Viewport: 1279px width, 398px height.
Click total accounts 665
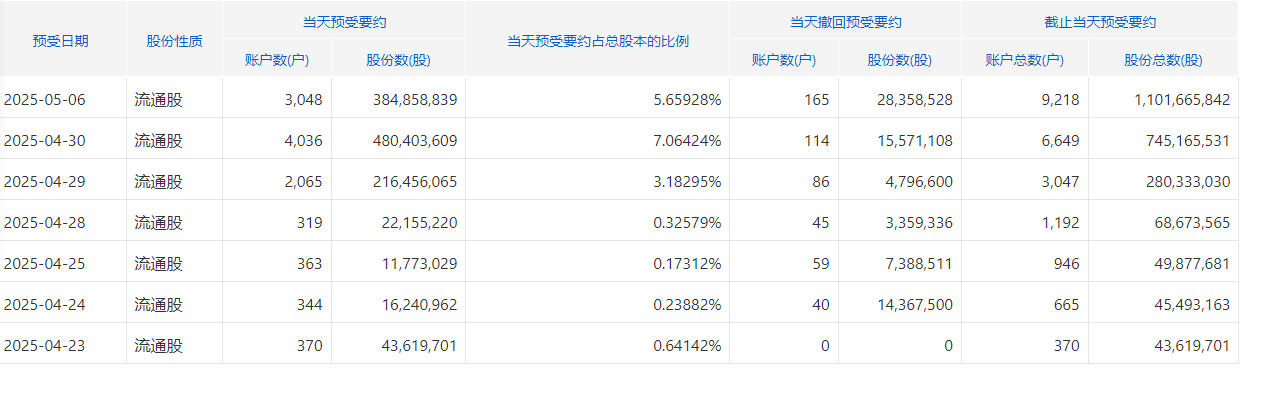click(1067, 304)
